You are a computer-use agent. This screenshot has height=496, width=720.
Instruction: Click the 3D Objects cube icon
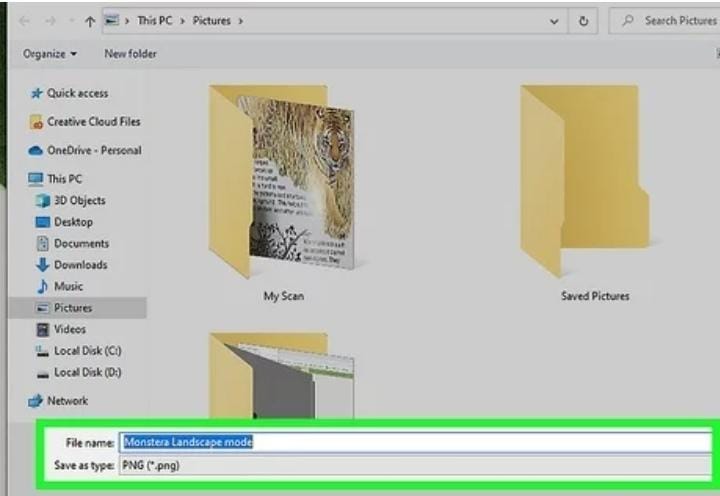43,201
